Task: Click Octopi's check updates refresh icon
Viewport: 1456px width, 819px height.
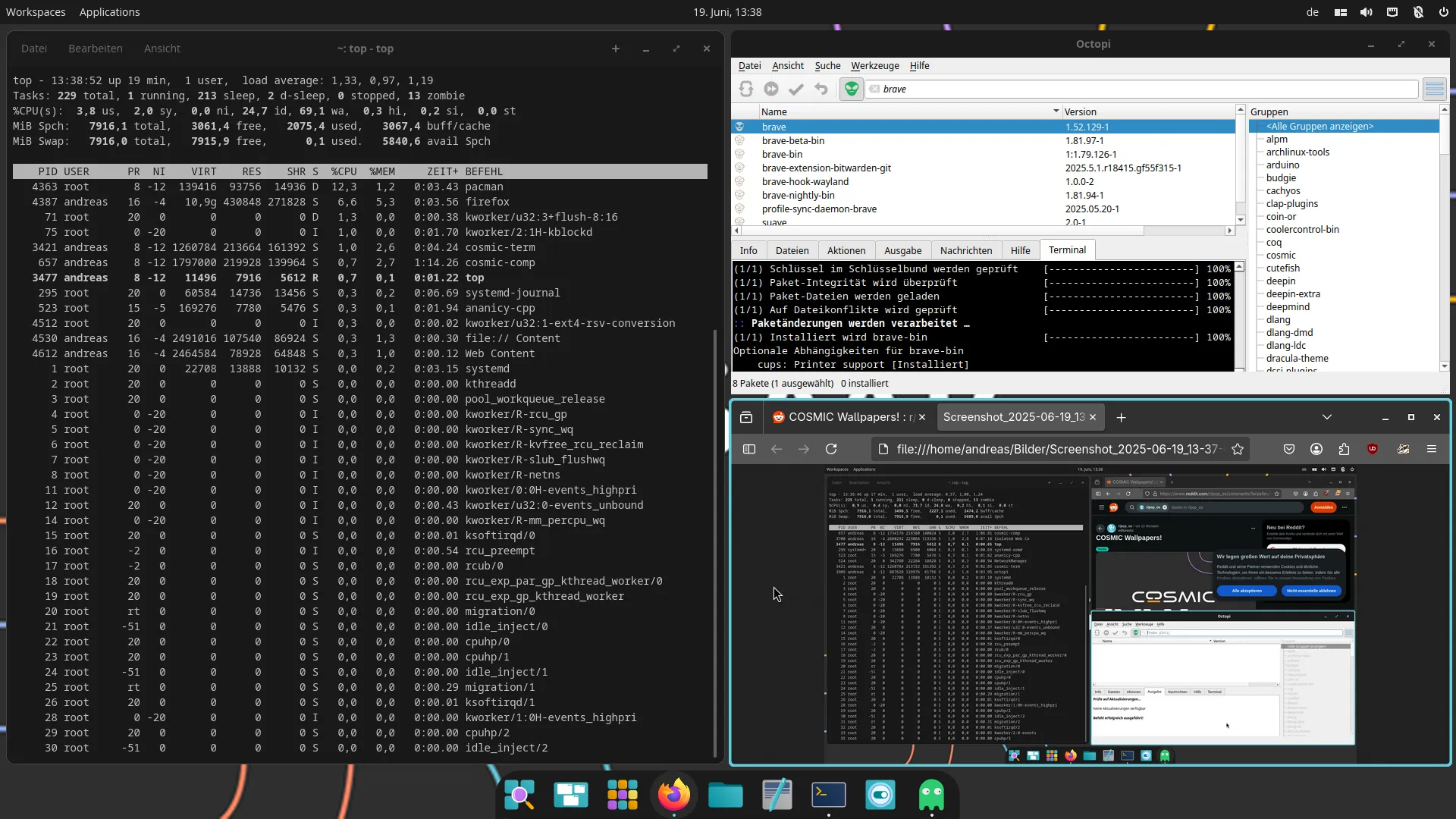Action: click(746, 89)
